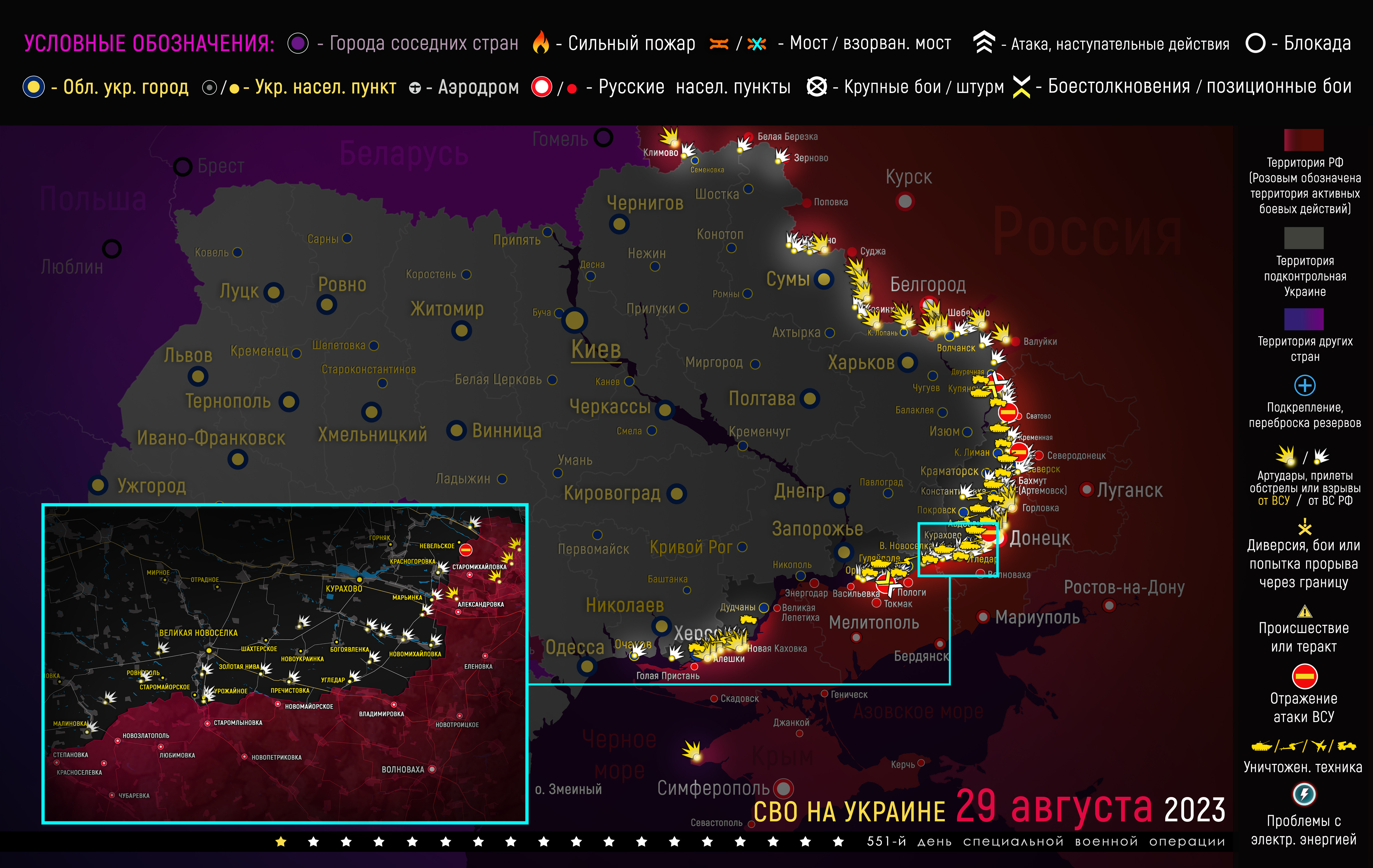Click the Simferopol city marker

pos(784,788)
